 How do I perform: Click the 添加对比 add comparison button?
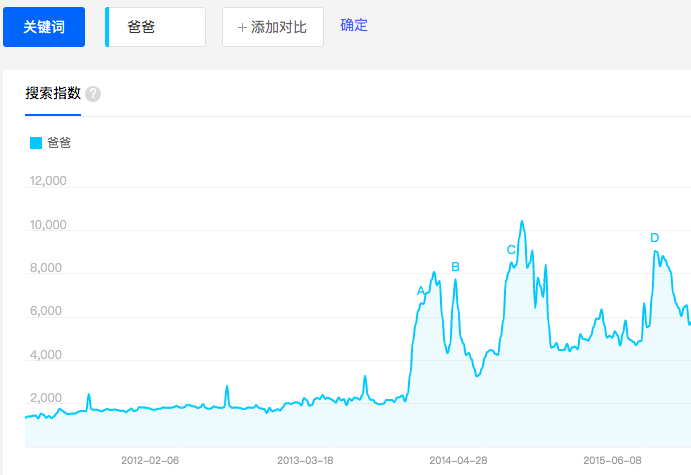click(x=273, y=27)
